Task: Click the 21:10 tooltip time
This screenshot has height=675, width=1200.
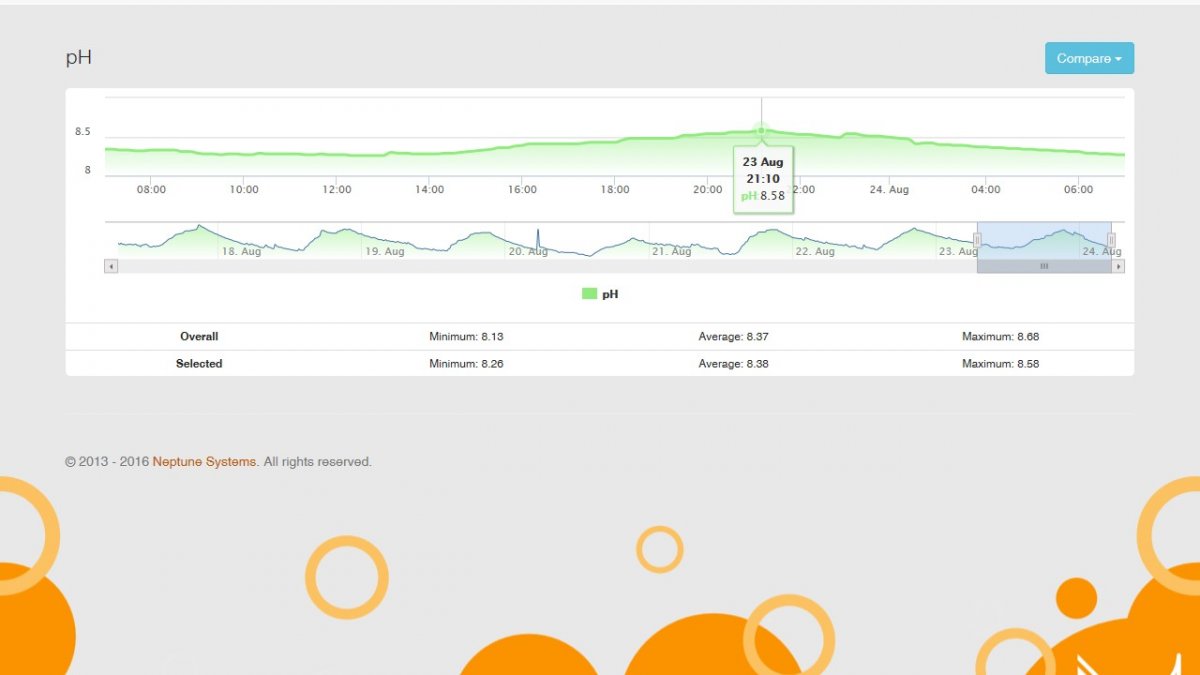Action: [x=763, y=179]
